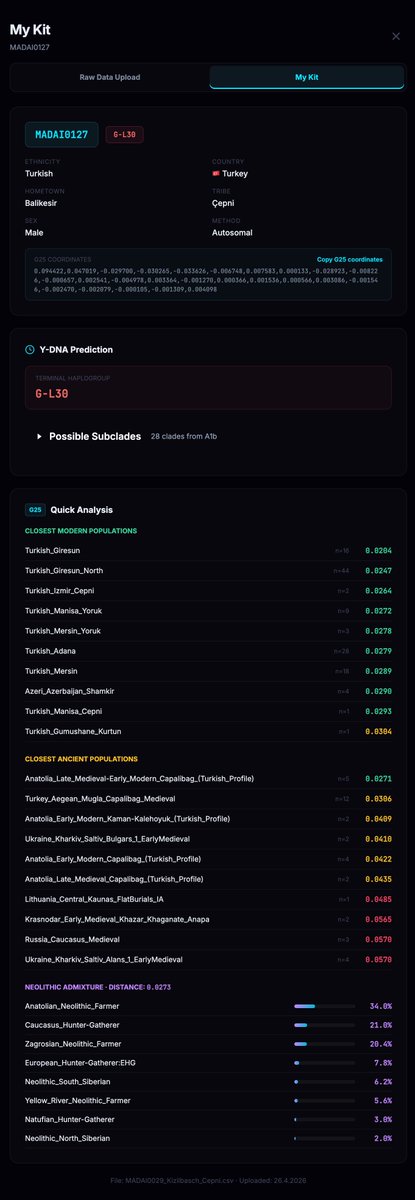The height and width of the screenshot is (1200, 415).
Task: Select the My Kit tab
Action: pos(306,77)
